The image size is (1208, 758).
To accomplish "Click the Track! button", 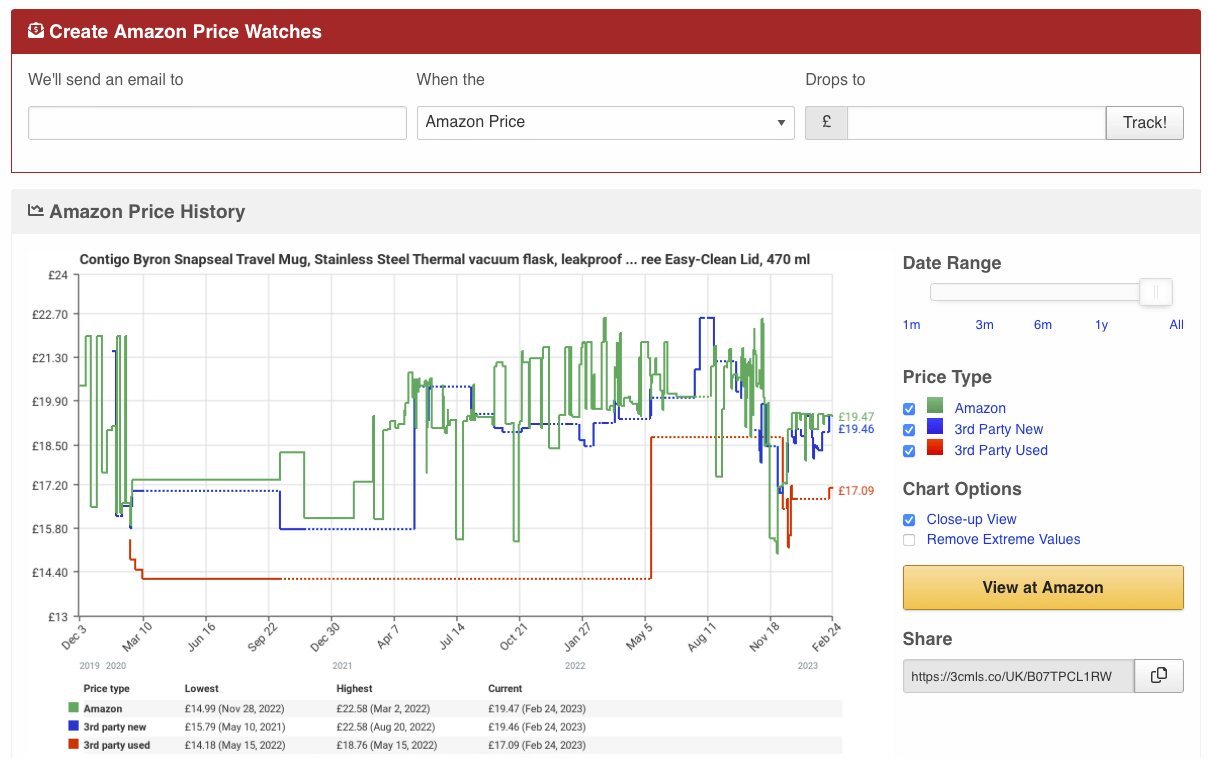I will pyautogui.click(x=1144, y=122).
